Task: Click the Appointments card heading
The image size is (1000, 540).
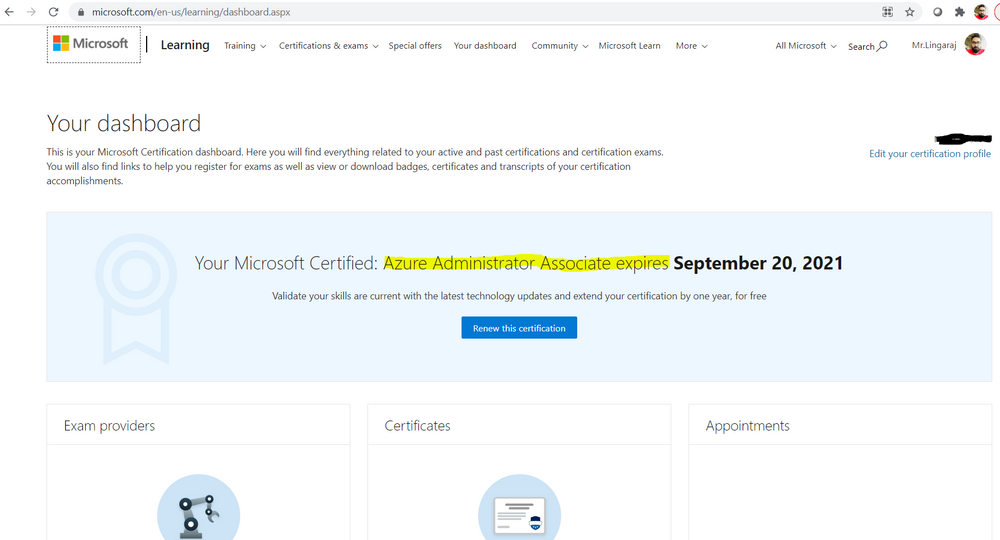Action: click(747, 426)
